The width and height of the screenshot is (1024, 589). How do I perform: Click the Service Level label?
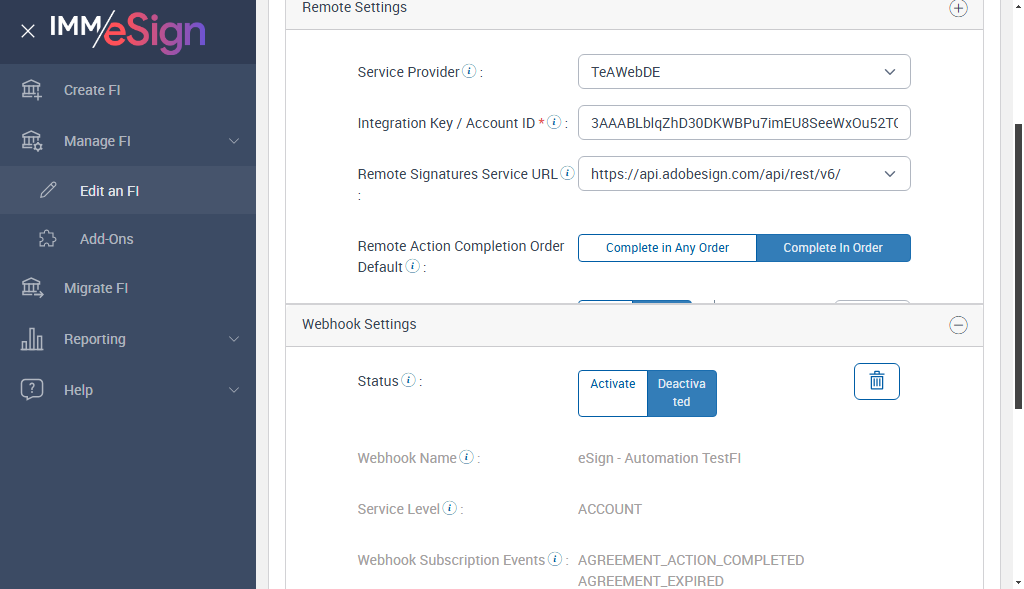398,509
